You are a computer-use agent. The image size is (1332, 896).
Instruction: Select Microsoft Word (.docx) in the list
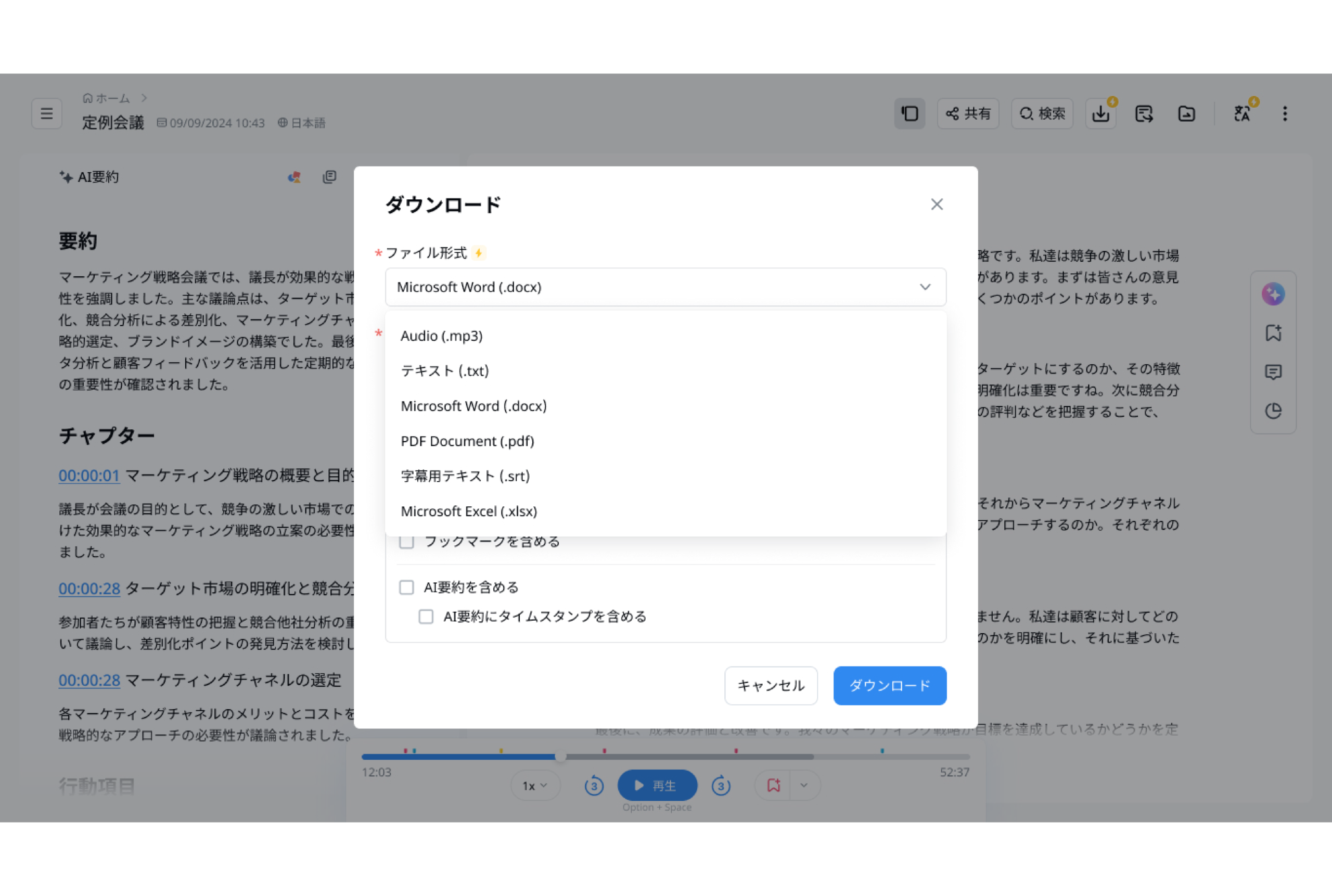pyautogui.click(x=665, y=406)
